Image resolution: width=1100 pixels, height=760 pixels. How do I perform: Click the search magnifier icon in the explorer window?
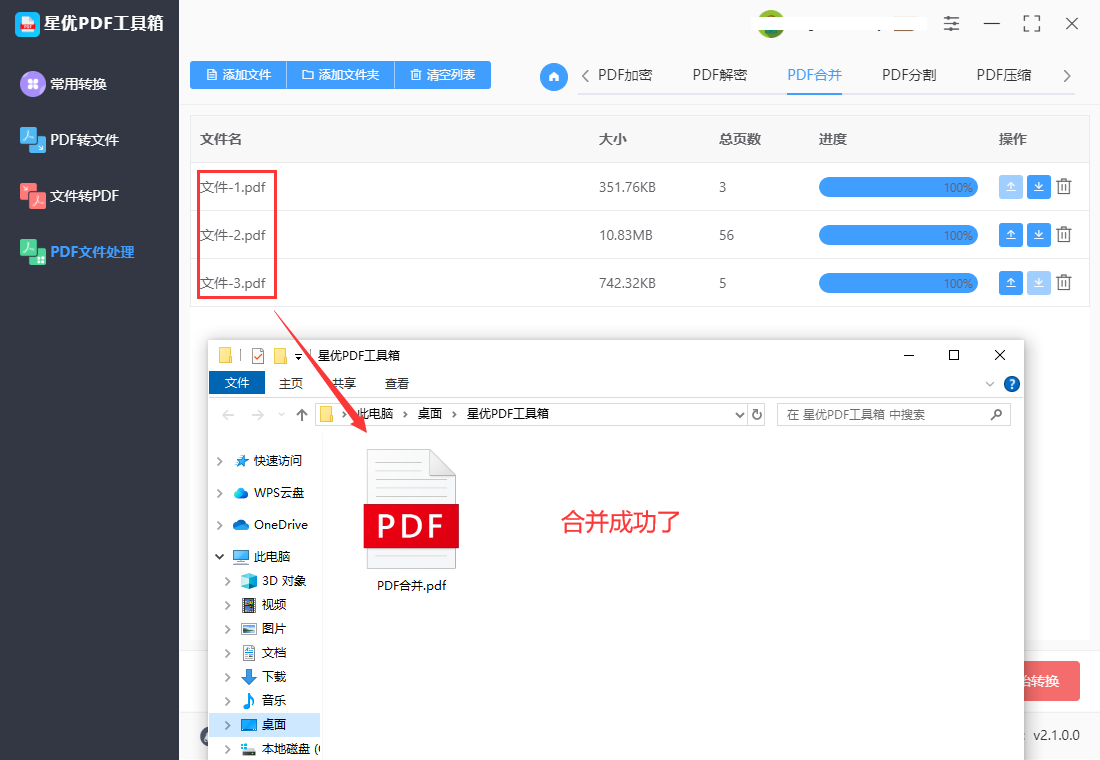point(996,413)
